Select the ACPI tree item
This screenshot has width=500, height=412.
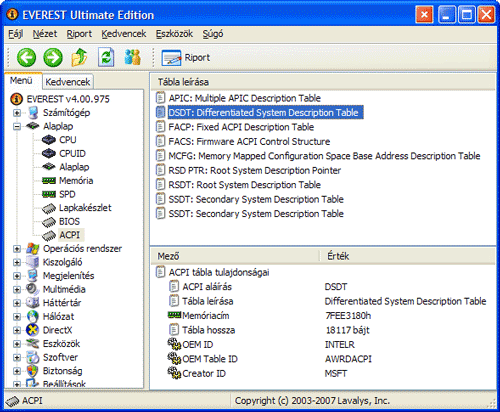70,235
